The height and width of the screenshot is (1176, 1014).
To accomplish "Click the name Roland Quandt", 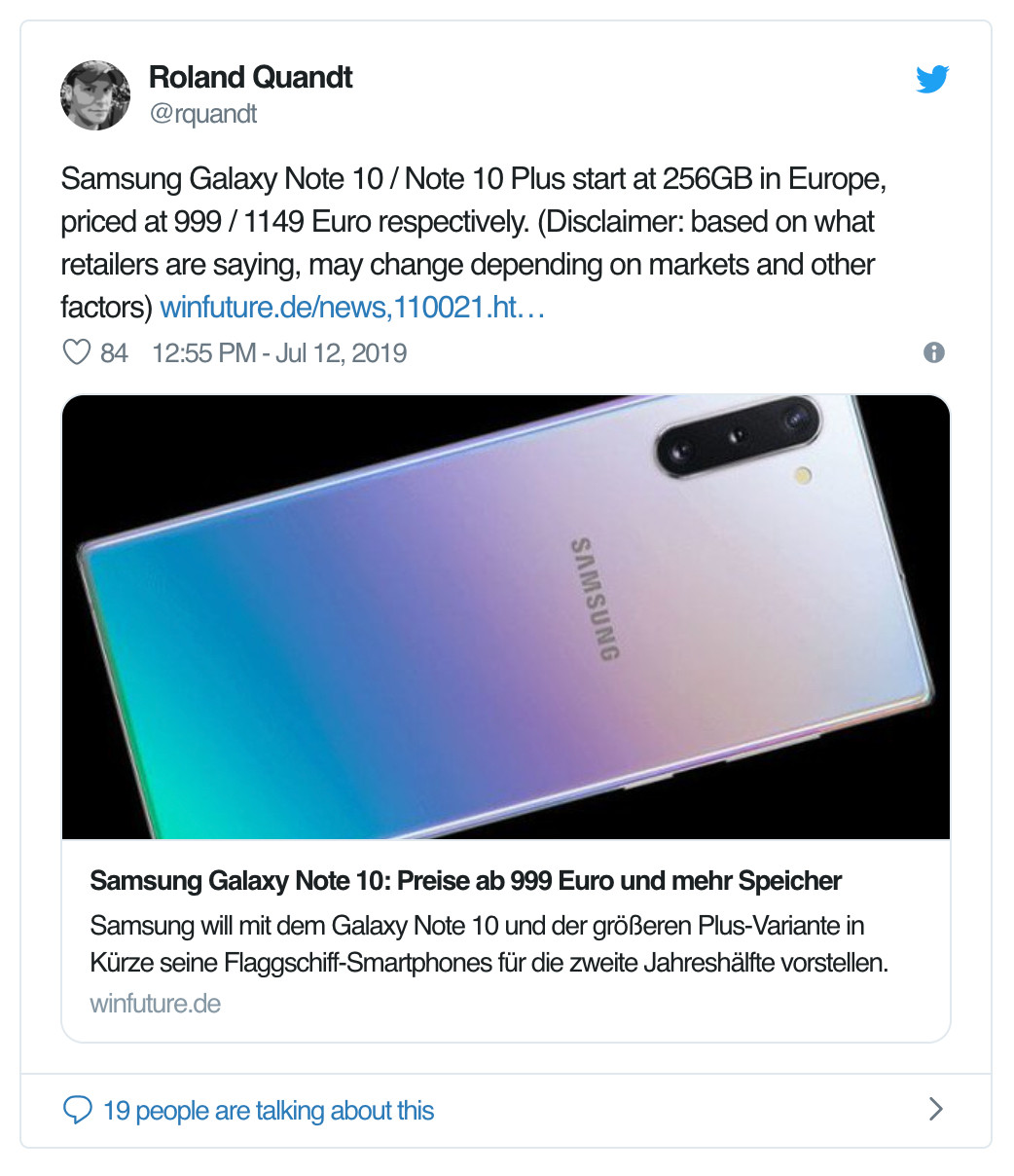I will click(x=250, y=78).
